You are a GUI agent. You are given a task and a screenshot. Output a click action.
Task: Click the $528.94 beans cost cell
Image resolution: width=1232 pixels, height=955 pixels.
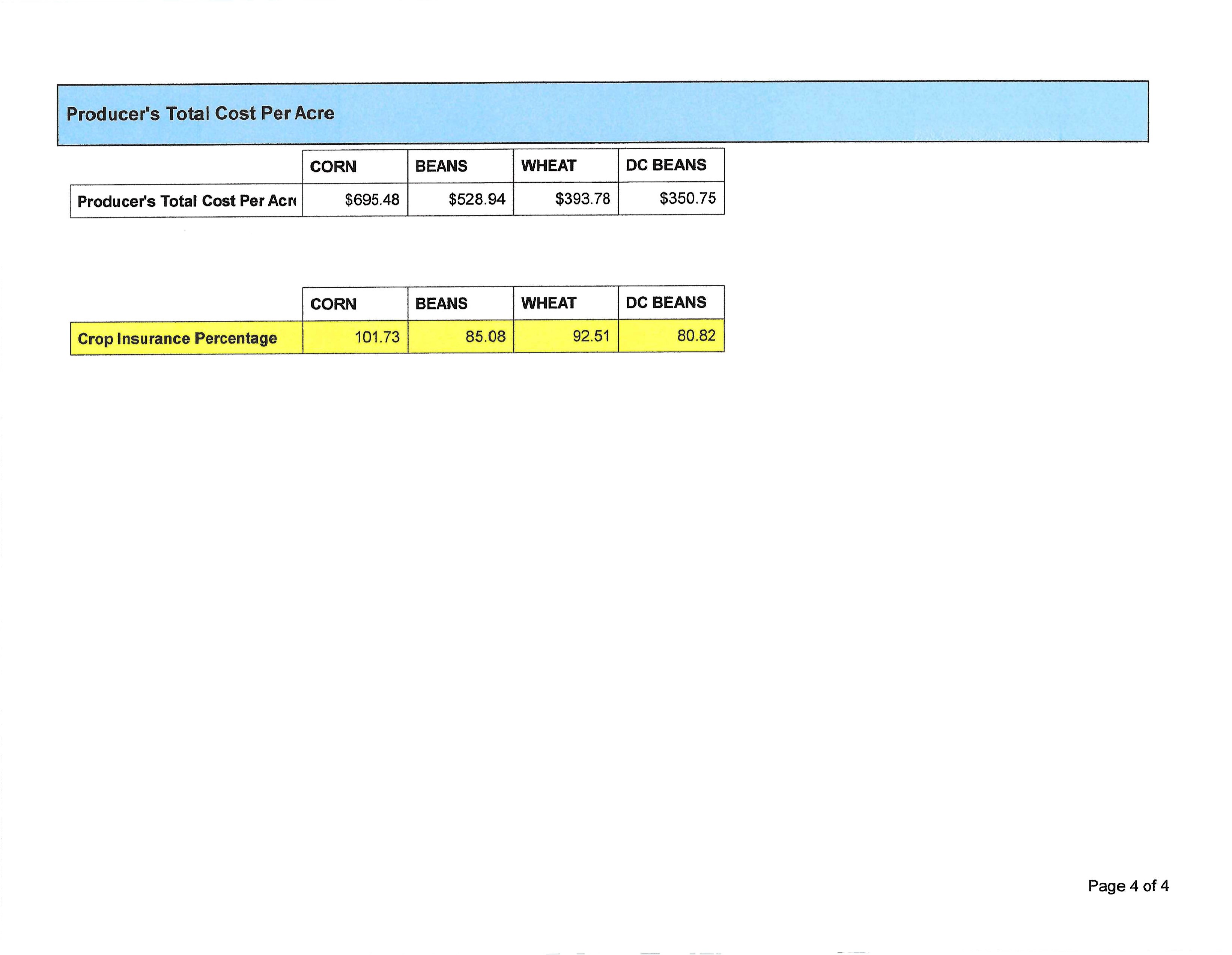click(477, 199)
